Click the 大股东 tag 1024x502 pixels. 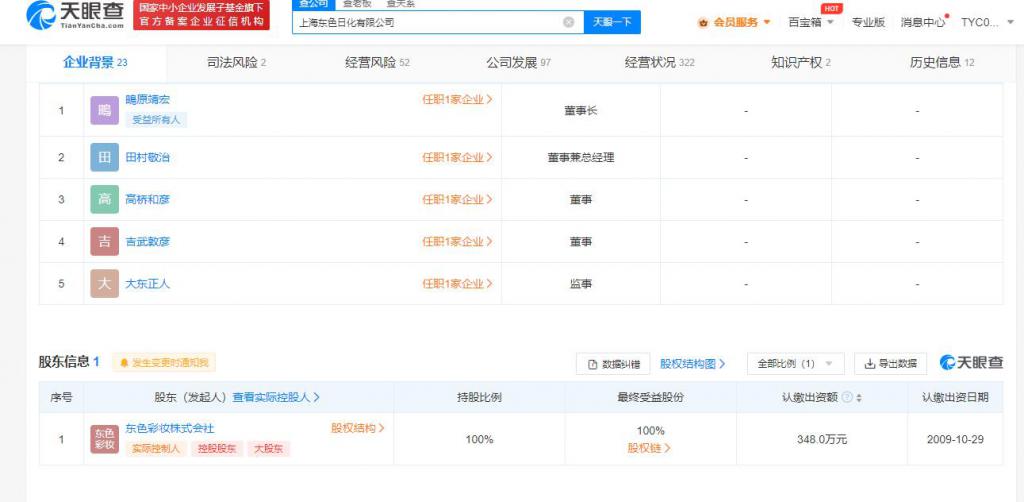click(268, 449)
